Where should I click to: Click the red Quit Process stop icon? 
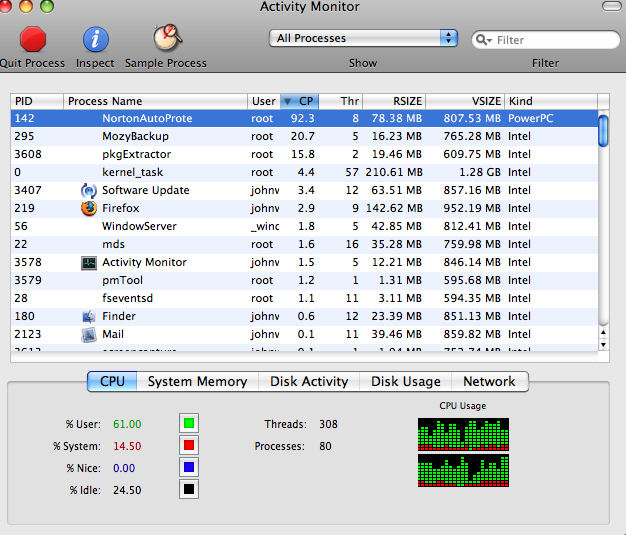pyautogui.click(x=34, y=39)
